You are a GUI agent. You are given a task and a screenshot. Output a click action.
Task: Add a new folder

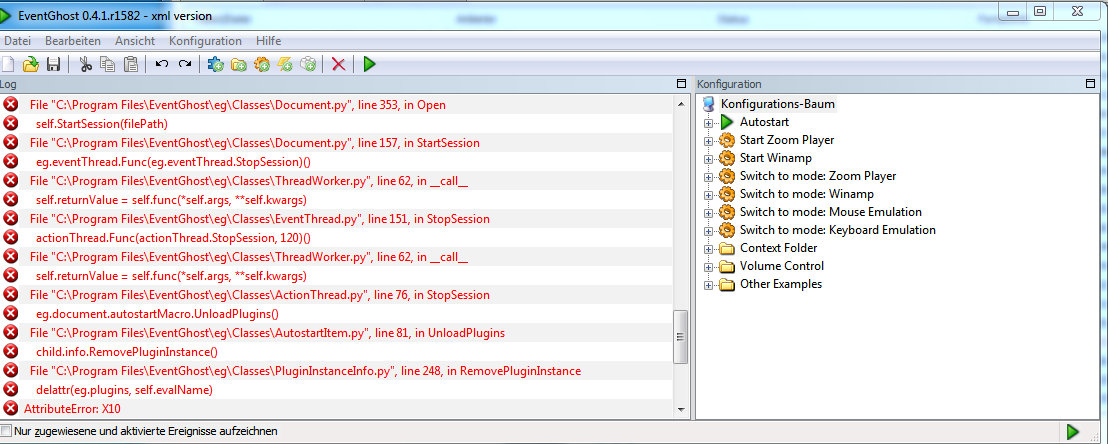pyautogui.click(x=239, y=64)
